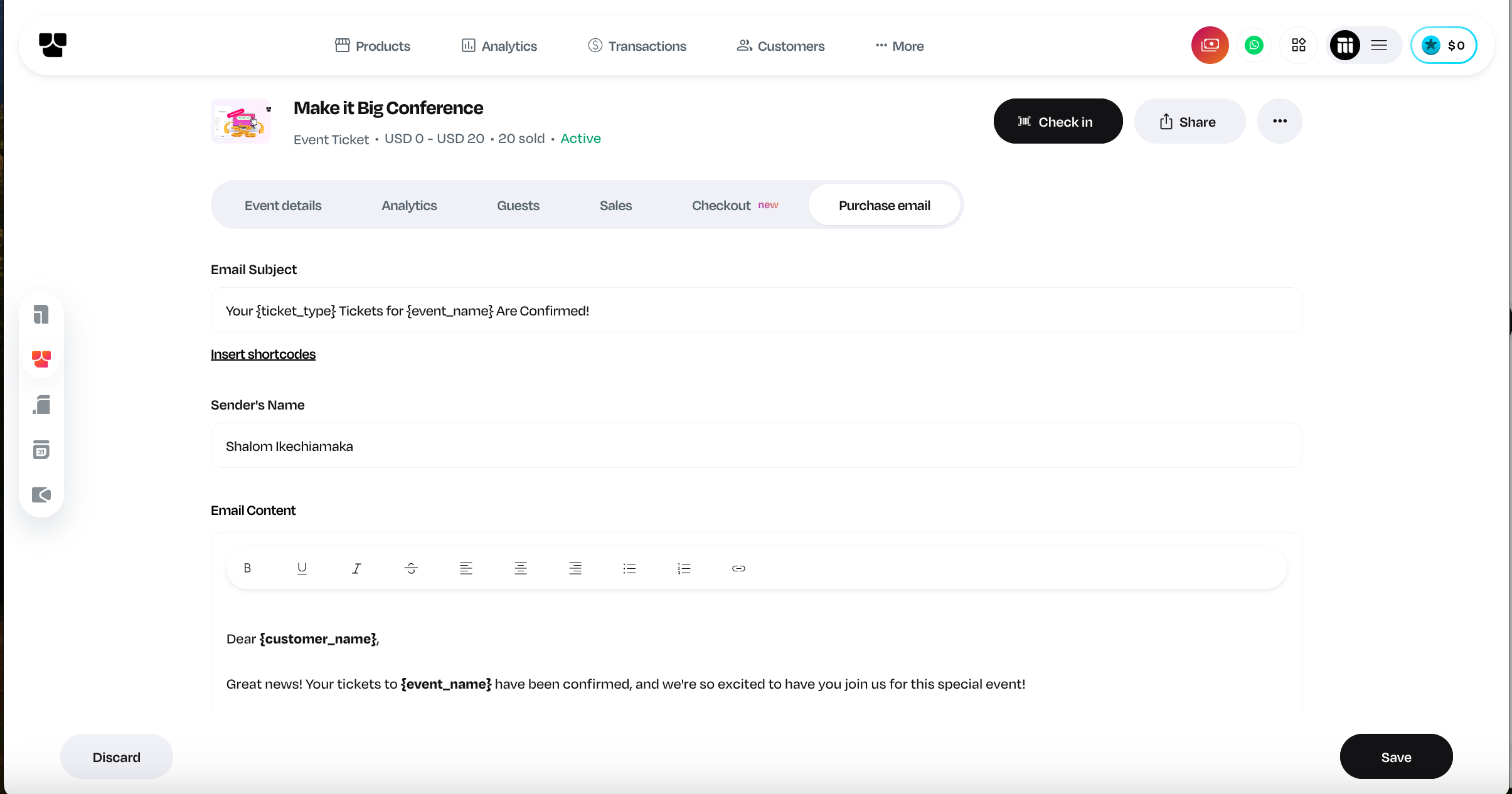Toggle bold formatting in email editor
This screenshot has width=1512, height=794.
(x=247, y=568)
